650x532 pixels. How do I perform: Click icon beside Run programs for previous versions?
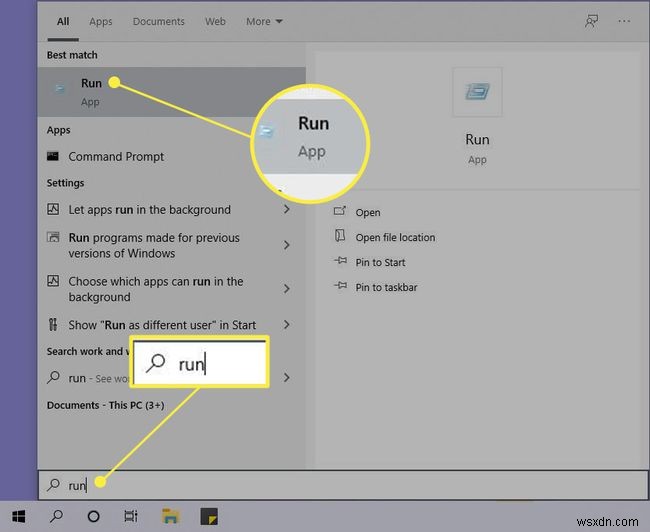(x=53, y=237)
